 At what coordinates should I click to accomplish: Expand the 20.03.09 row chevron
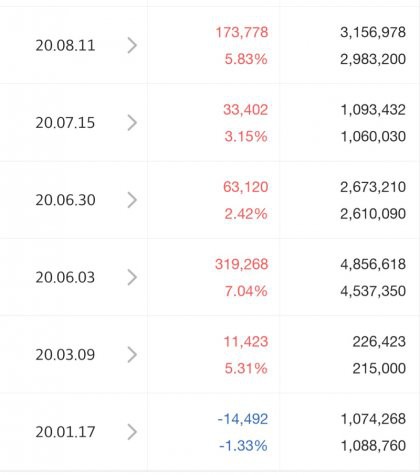point(132,355)
